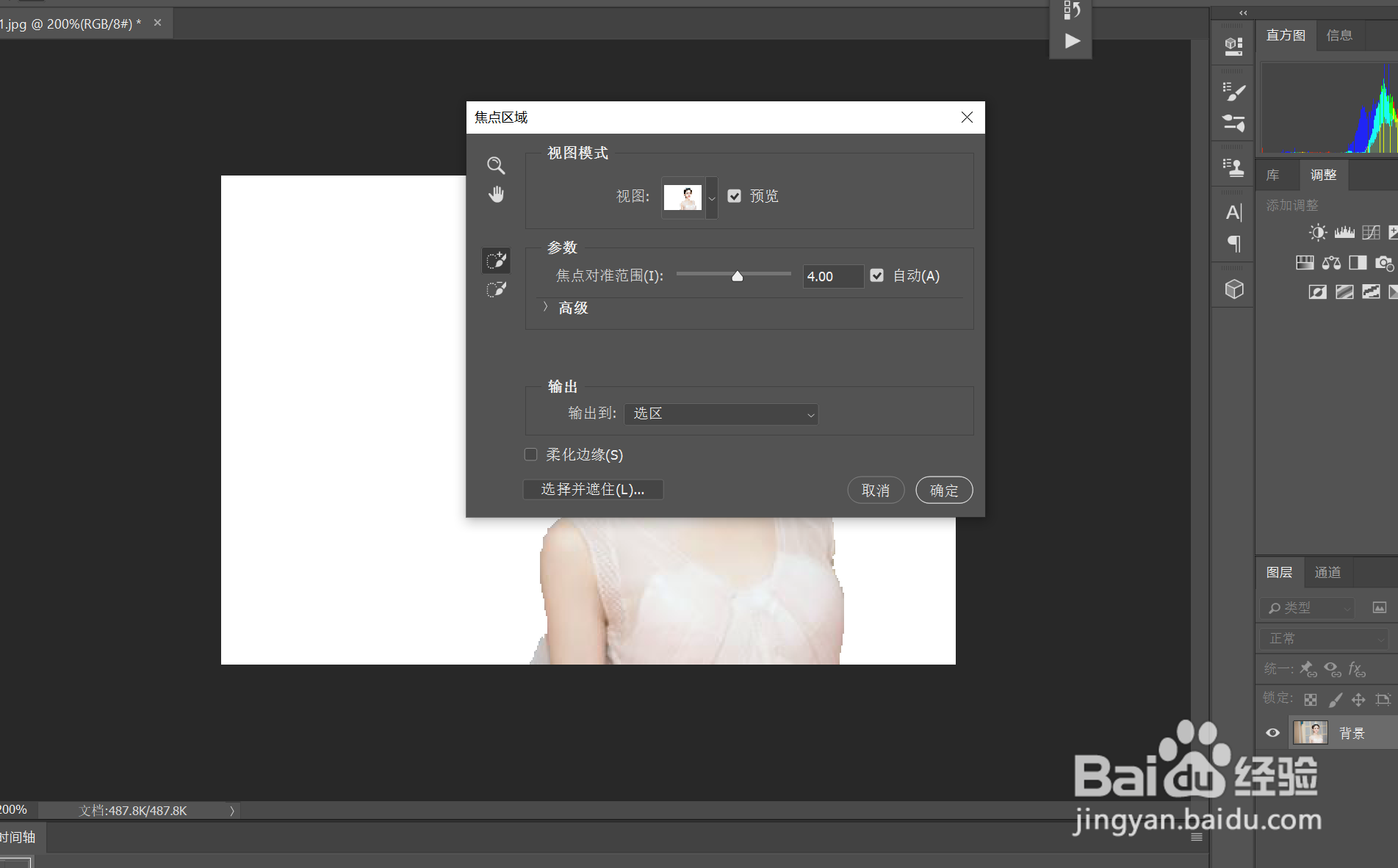Viewport: 1398px width, 868px height.
Task: Open the 3D panel icon
Action: [x=1233, y=289]
